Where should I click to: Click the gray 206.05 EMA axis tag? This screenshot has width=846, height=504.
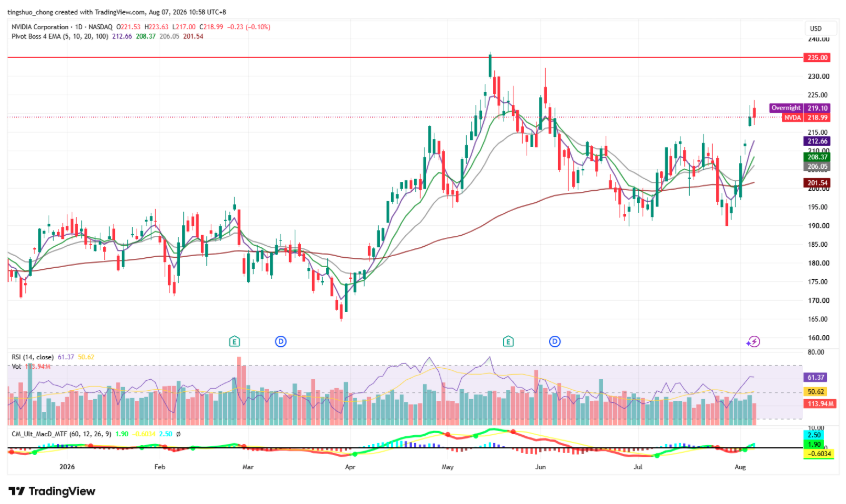pyautogui.click(x=816, y=167)
